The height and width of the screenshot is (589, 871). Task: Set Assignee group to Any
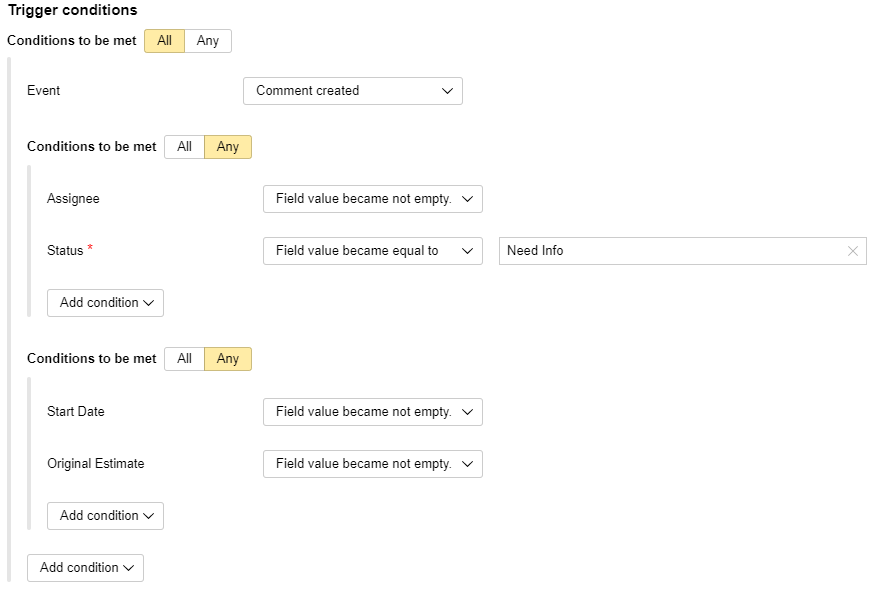pyautogui.click(x=228, y=147)
